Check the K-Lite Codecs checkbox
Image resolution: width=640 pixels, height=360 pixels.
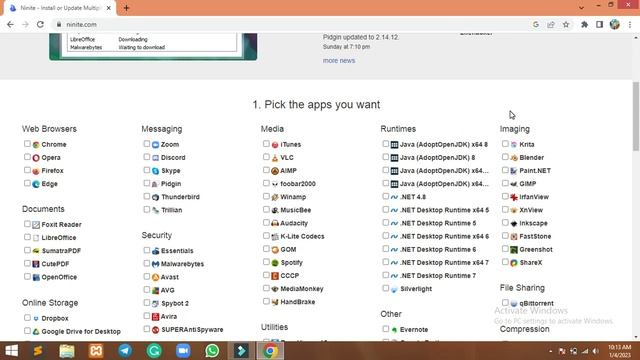pyautogui.click(x=266, y=236)
